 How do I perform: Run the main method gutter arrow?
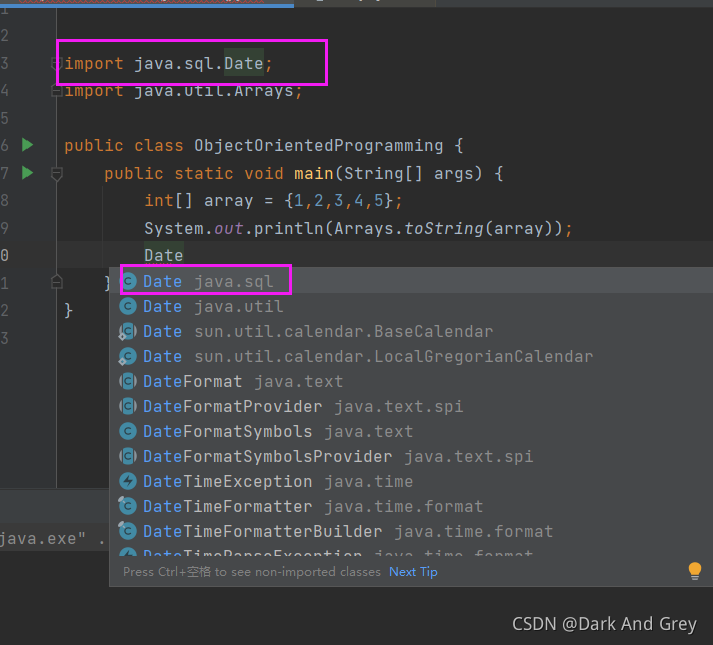[x=27, y=173]
